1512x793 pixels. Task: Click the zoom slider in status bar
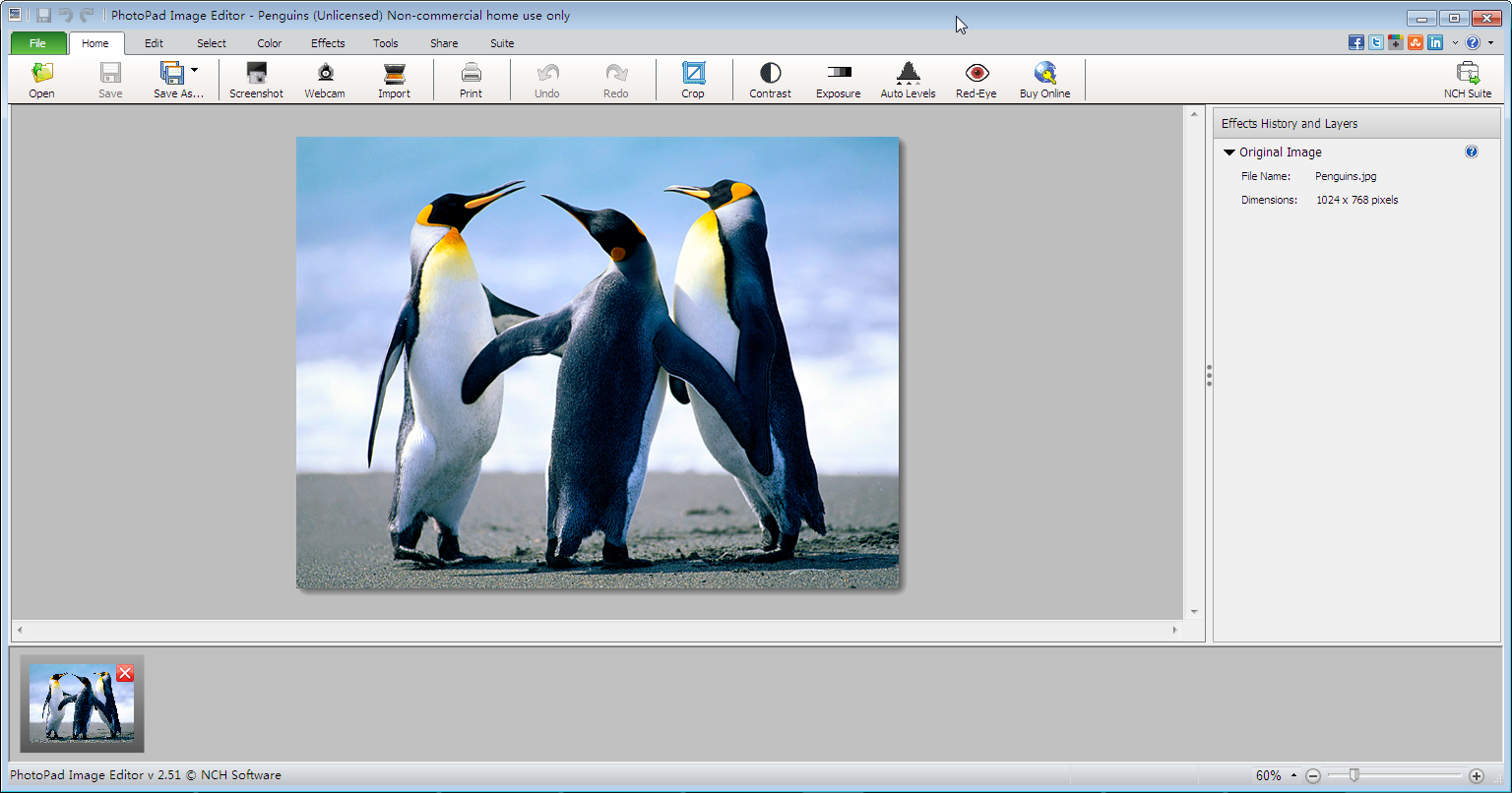pyautogui.click(x=1354, y=775)
